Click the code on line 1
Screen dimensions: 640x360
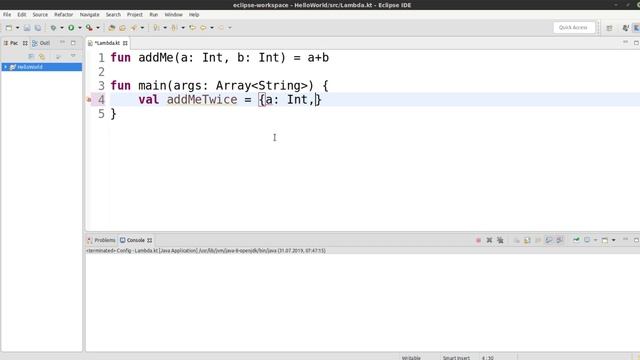[x=220, y=58]
